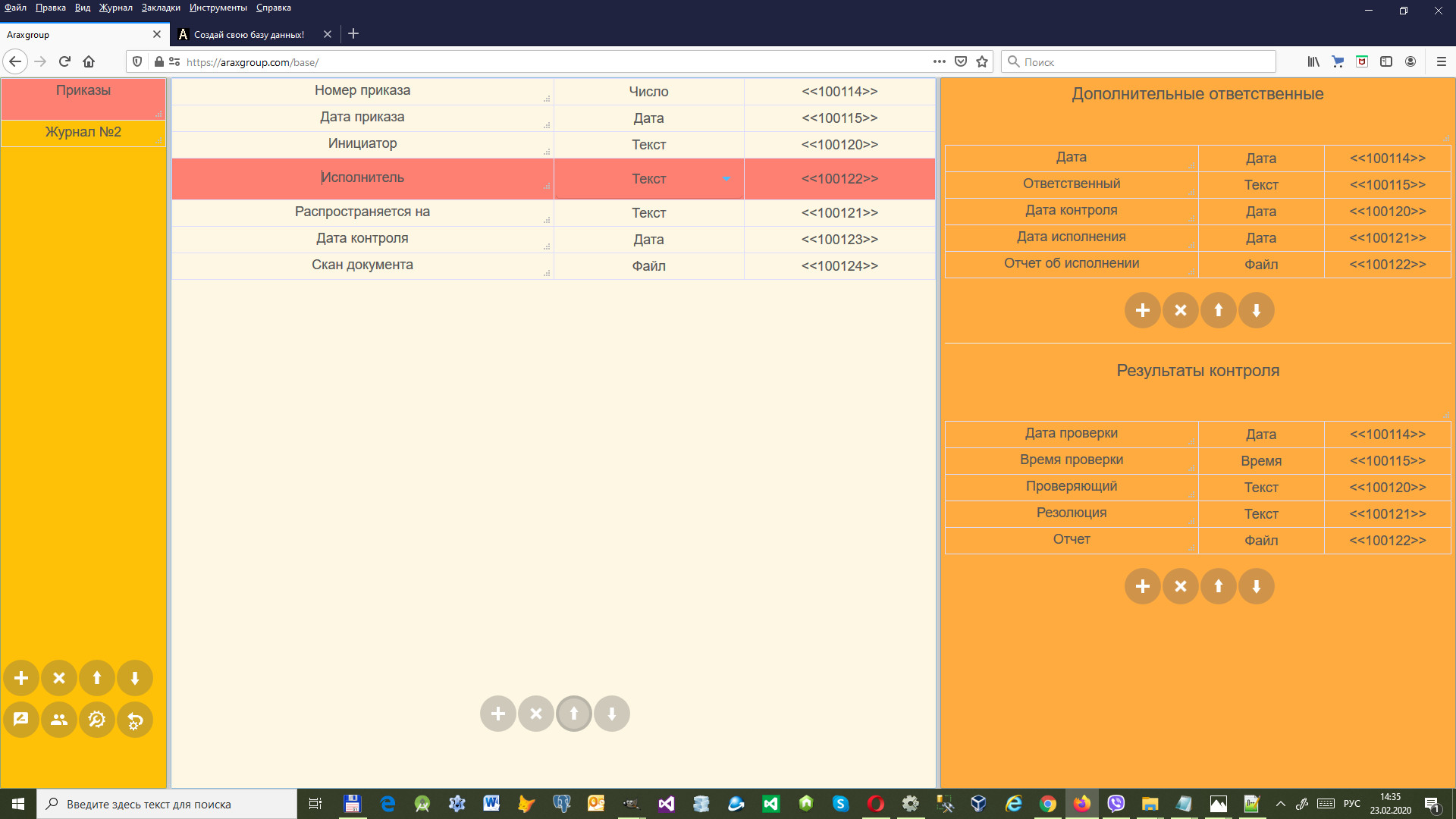1456x819 pixels.
Task: Click the users group icon in yellow sidebar
Action: pos(59,720)
